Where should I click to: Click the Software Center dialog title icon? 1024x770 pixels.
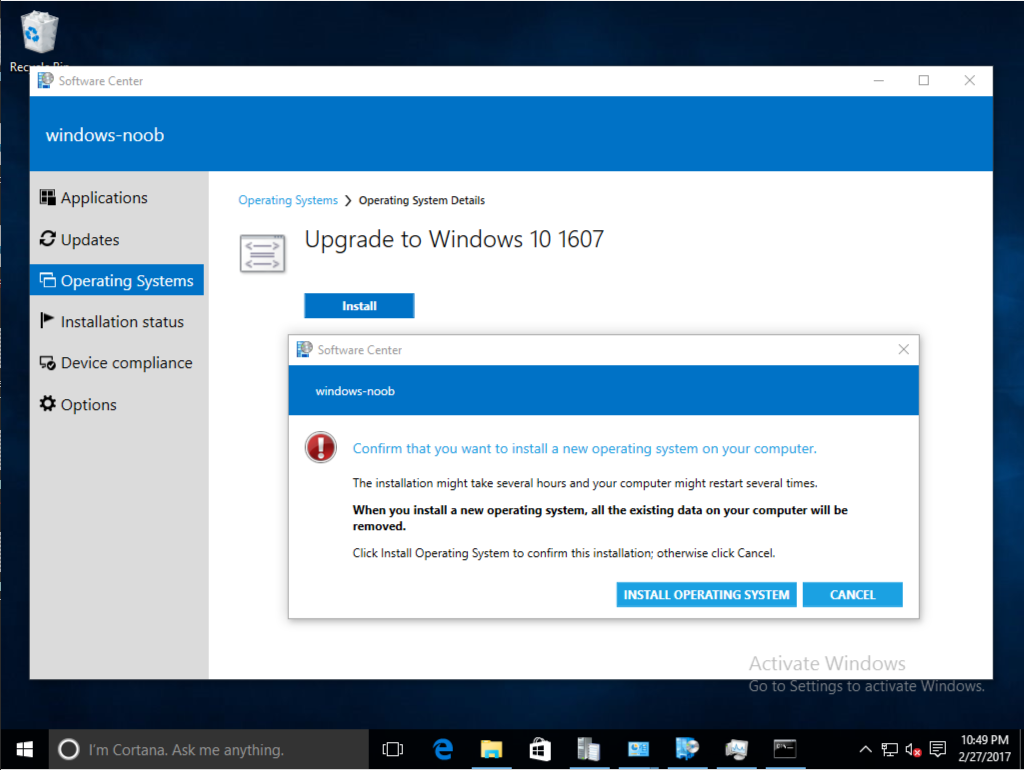304,349
